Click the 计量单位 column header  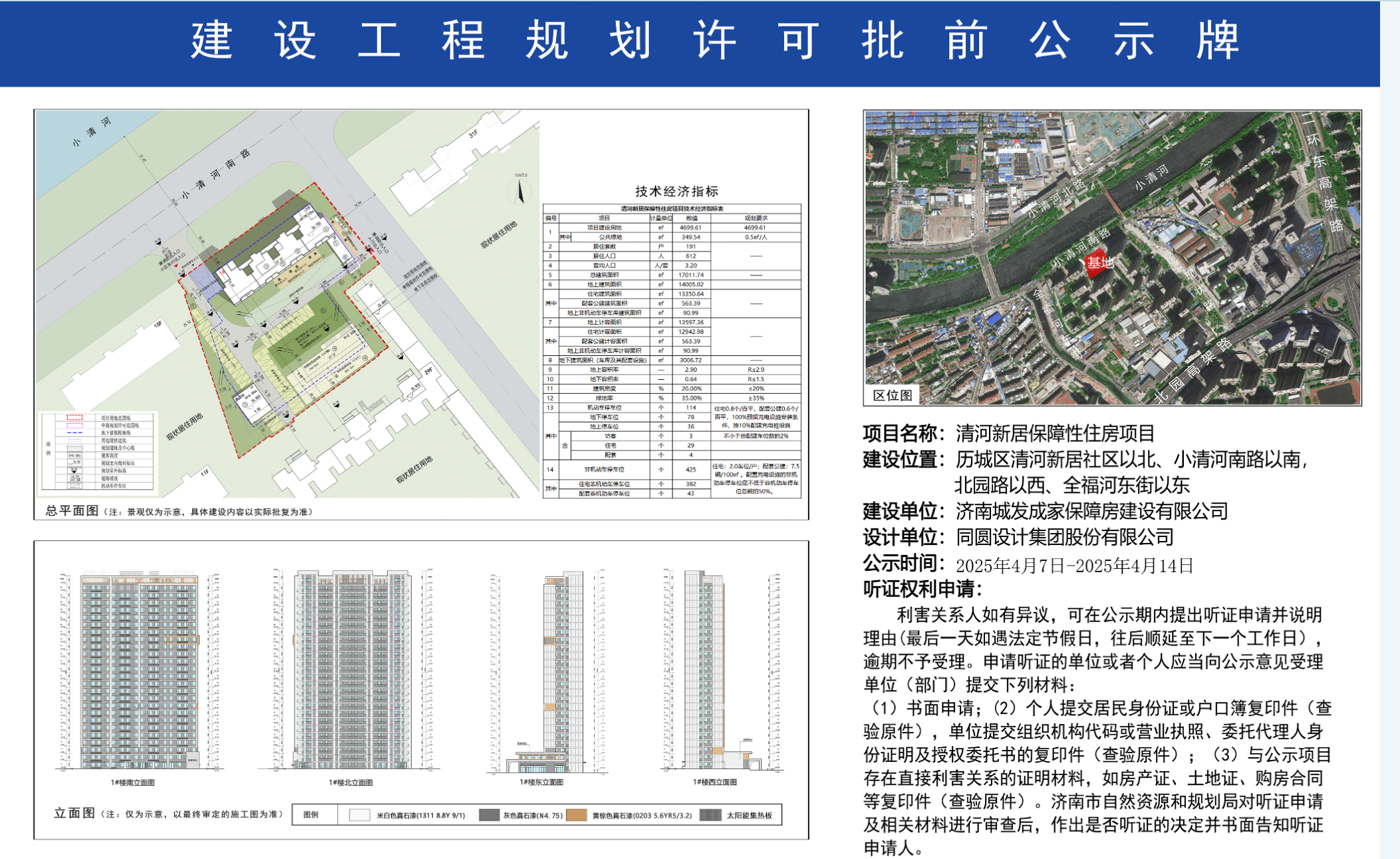tap(660, 218)
